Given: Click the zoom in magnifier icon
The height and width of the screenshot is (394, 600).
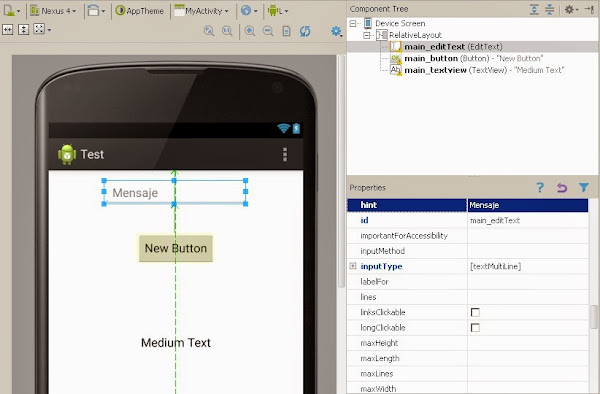Looking at the screenshot, I should [249, 31].
